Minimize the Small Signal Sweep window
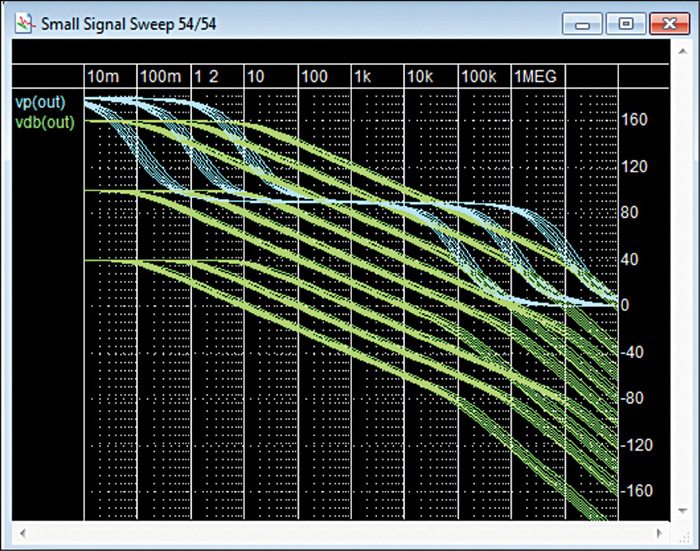Image resolution: width=700 pixels, height=551 pixels. tap(580, 22)
